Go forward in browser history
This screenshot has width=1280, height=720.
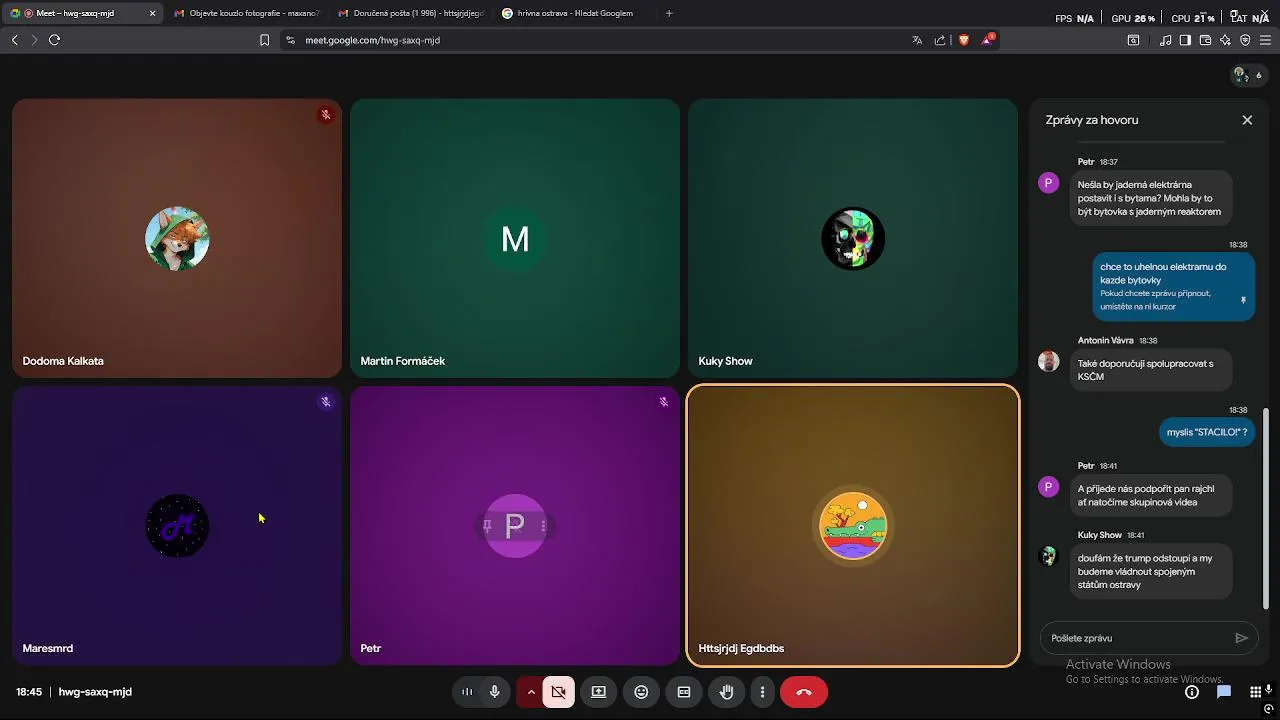pos(34,40)
